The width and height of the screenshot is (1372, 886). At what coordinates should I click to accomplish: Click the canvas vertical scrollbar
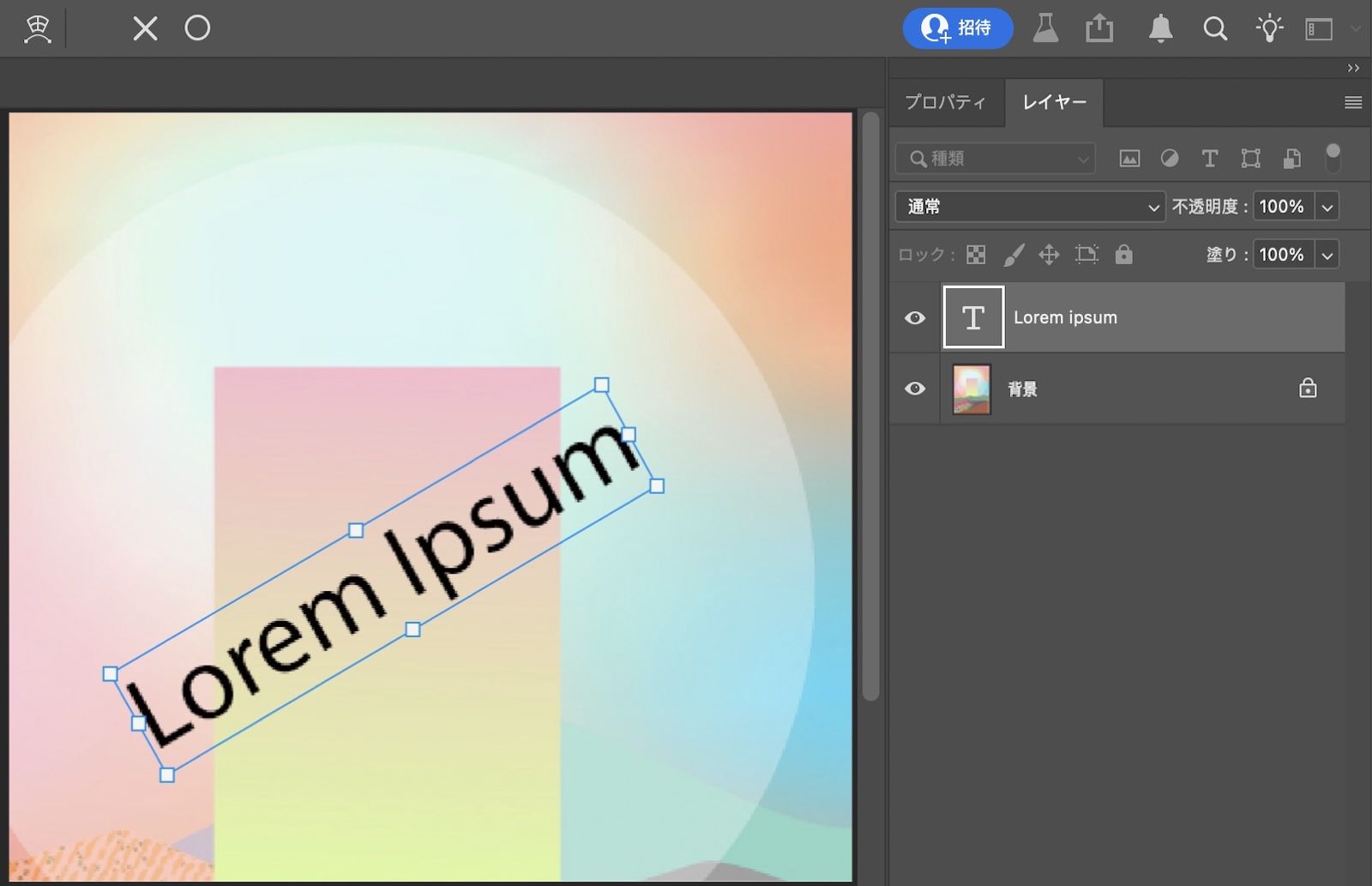click(870, 407)
